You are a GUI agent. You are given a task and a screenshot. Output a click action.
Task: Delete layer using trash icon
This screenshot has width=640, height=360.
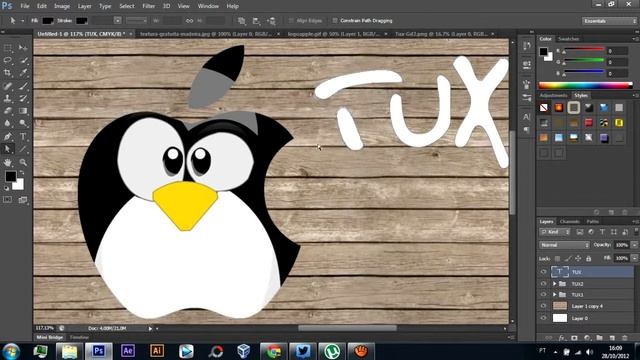click(x=624, y=338)
